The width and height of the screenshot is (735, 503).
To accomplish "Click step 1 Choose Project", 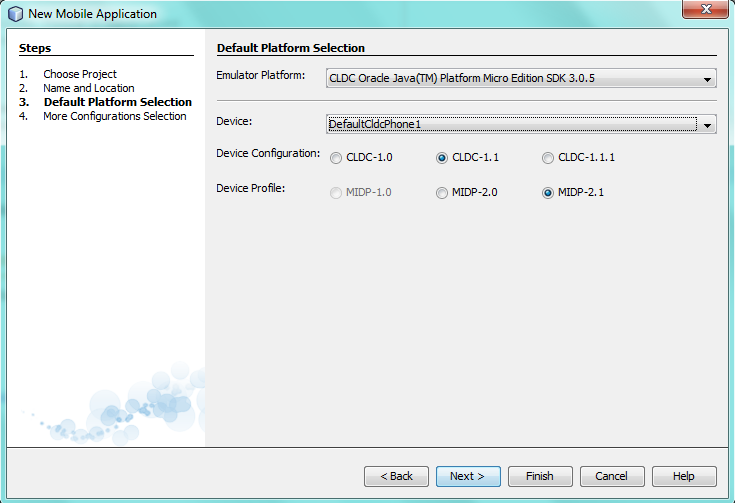I will point(80,74).
